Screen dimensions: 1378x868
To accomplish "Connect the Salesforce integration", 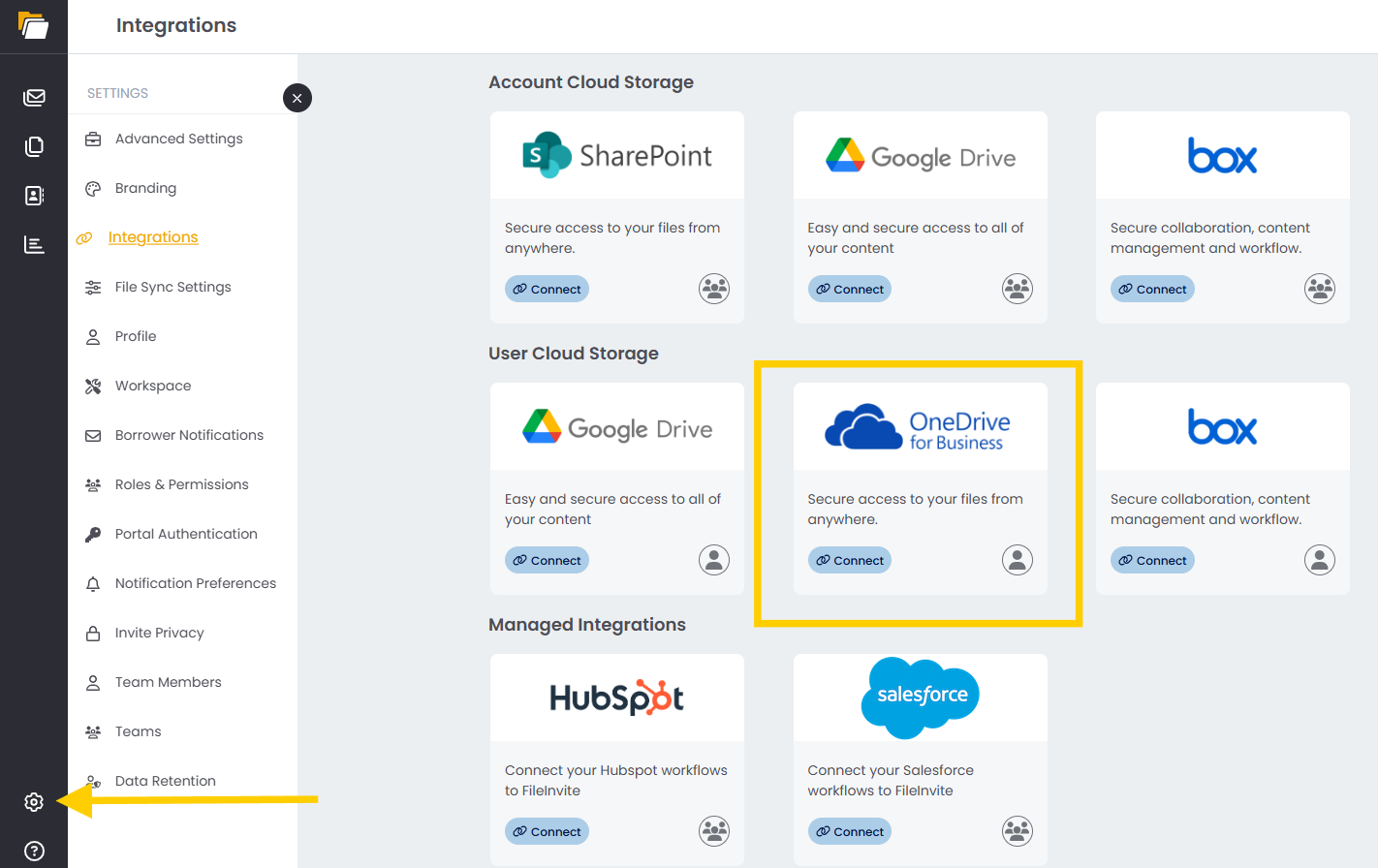I will pyautogui.click(x=850, y=831).
